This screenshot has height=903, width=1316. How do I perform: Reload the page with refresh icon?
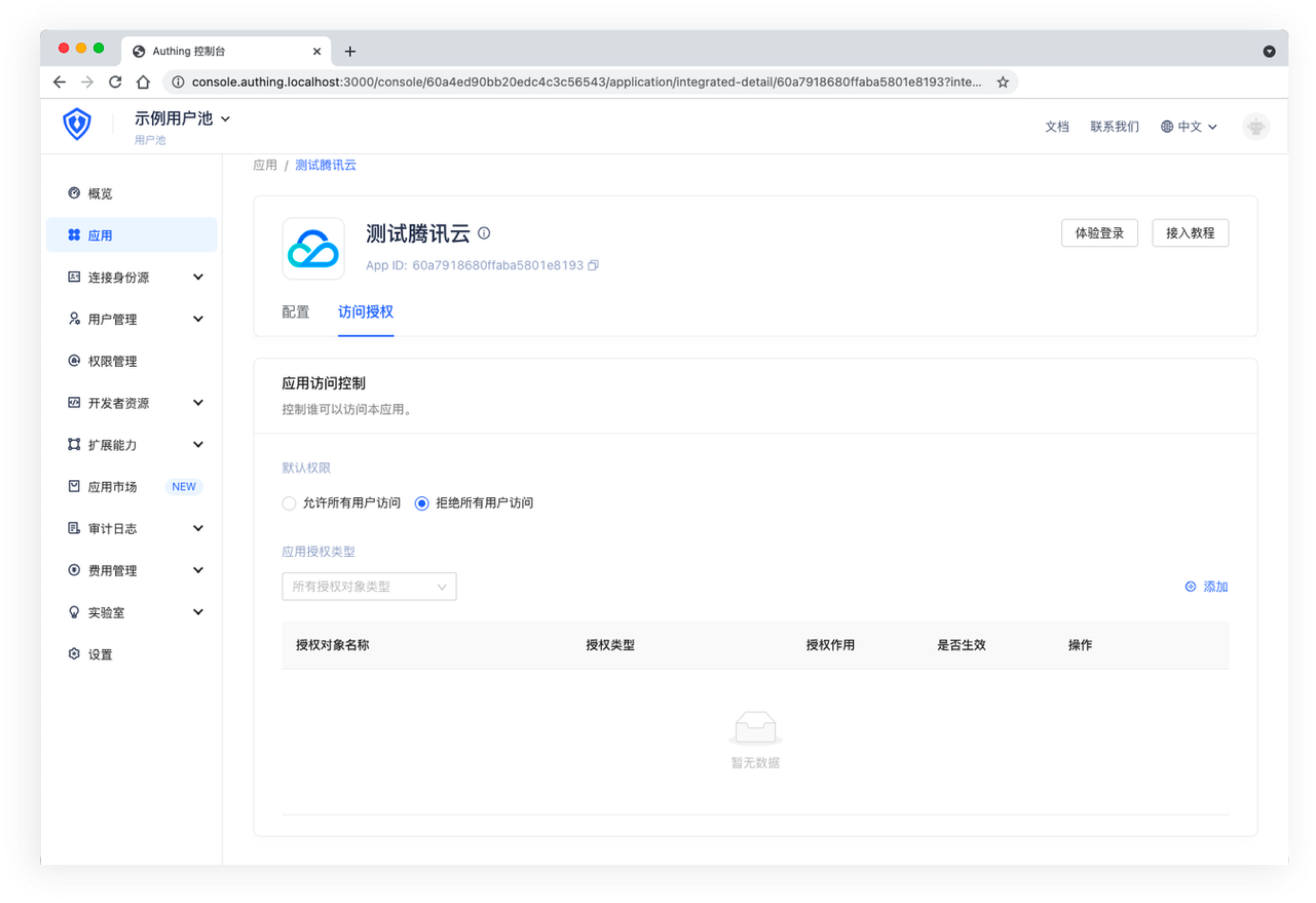pyautogui.click(x=115, y=82)
